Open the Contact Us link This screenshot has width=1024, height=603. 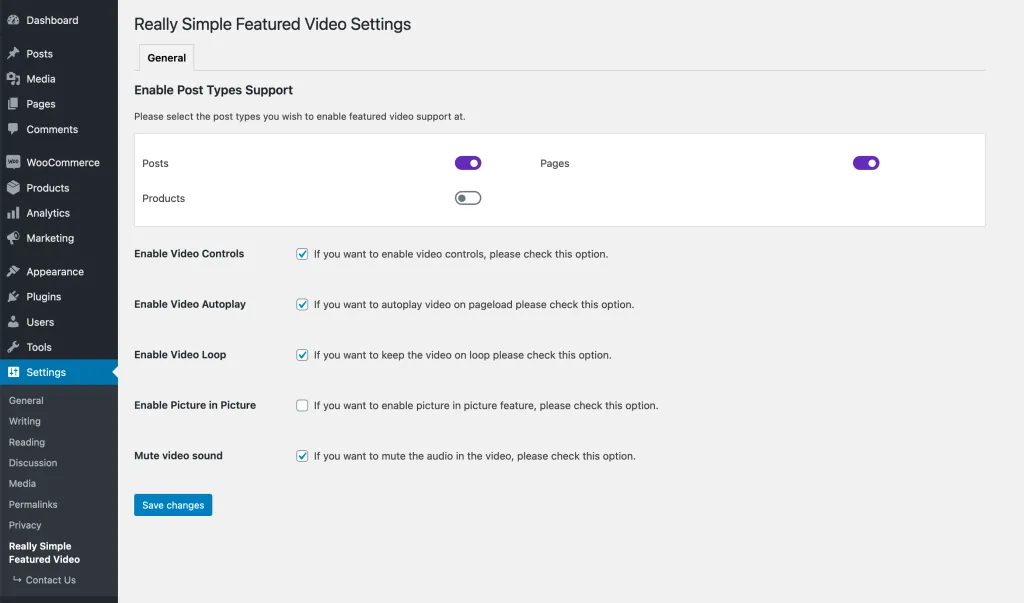[x=50, y=580]
